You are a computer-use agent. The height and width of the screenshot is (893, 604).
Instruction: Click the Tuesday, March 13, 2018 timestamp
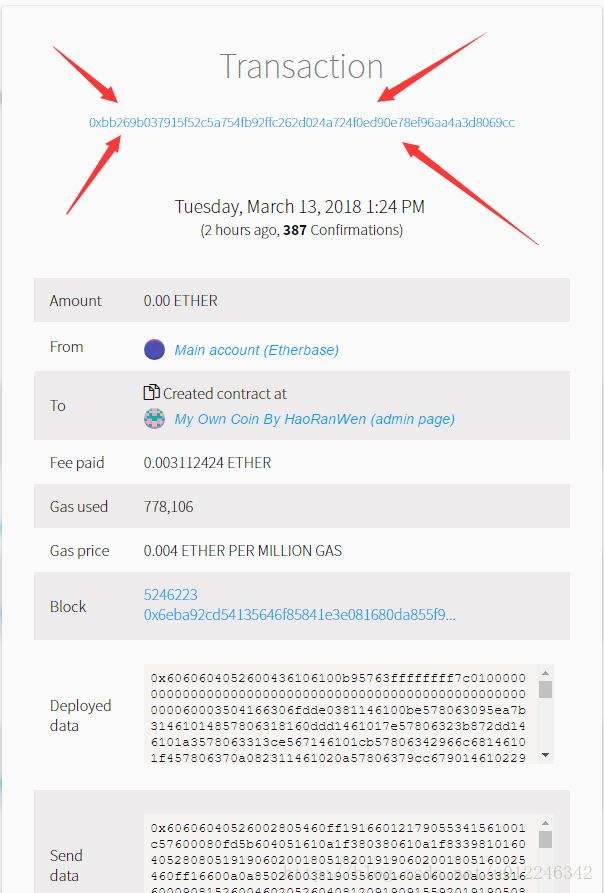pyautogui.click(x=300, y=207)
